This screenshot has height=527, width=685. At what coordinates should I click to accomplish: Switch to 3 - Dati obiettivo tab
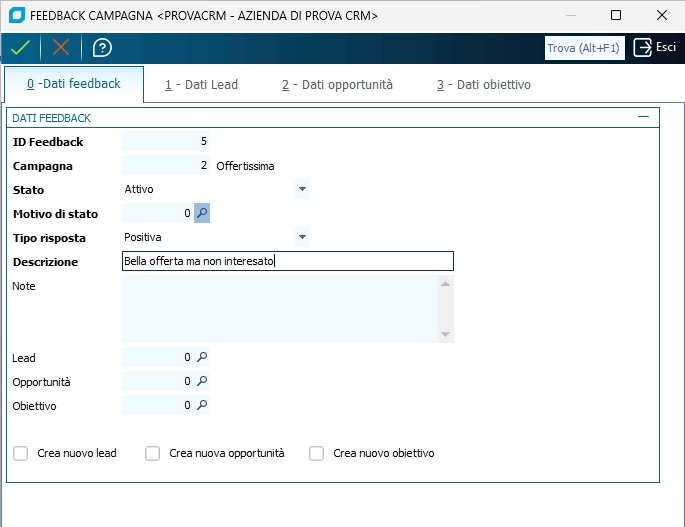pos(484,85)
